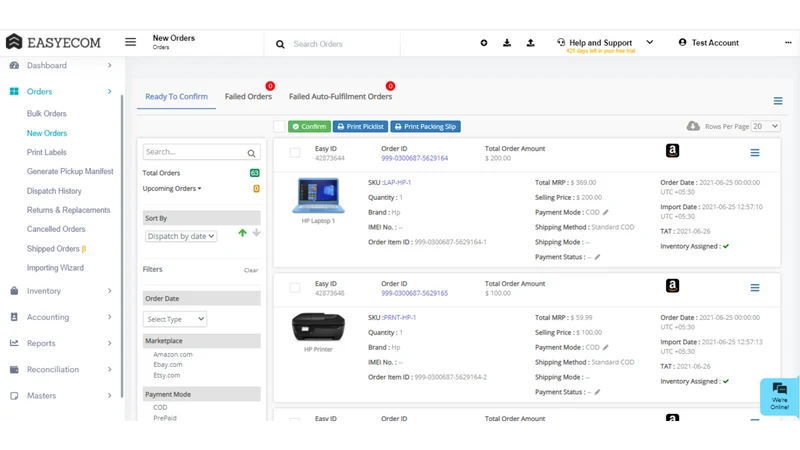Expand the Reports sidebar chevron

click(x=110, y=343)
